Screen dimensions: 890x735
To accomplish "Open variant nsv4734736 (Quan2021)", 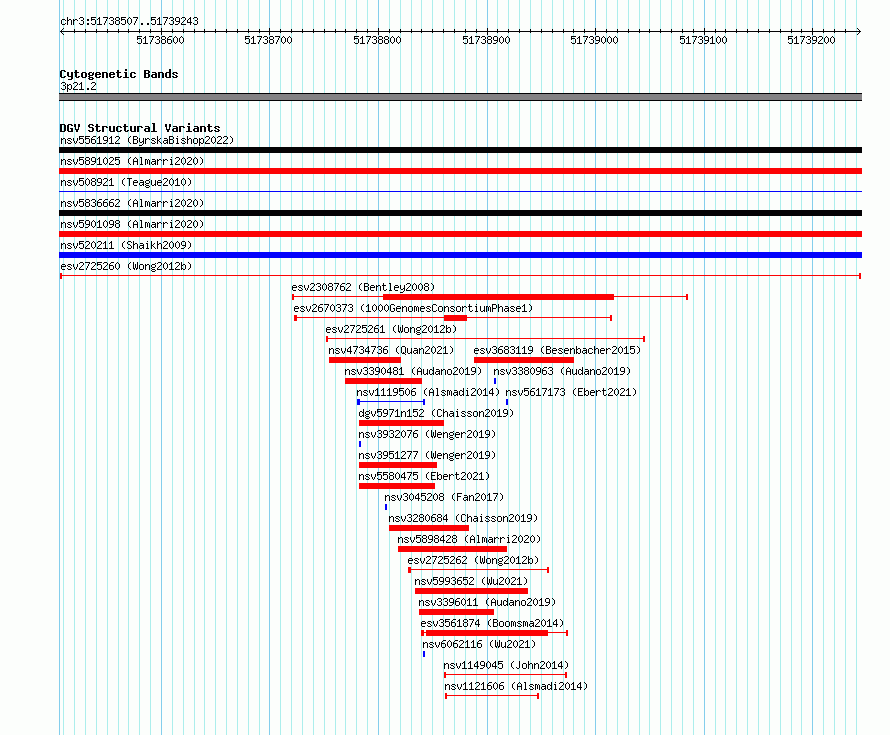I will click(x=391, y=350).
